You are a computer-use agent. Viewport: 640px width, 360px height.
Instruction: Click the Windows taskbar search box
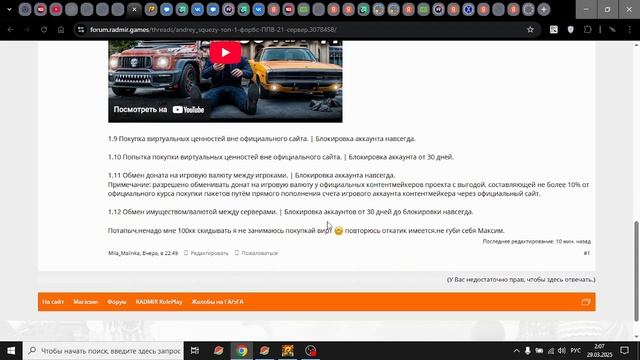104,351
